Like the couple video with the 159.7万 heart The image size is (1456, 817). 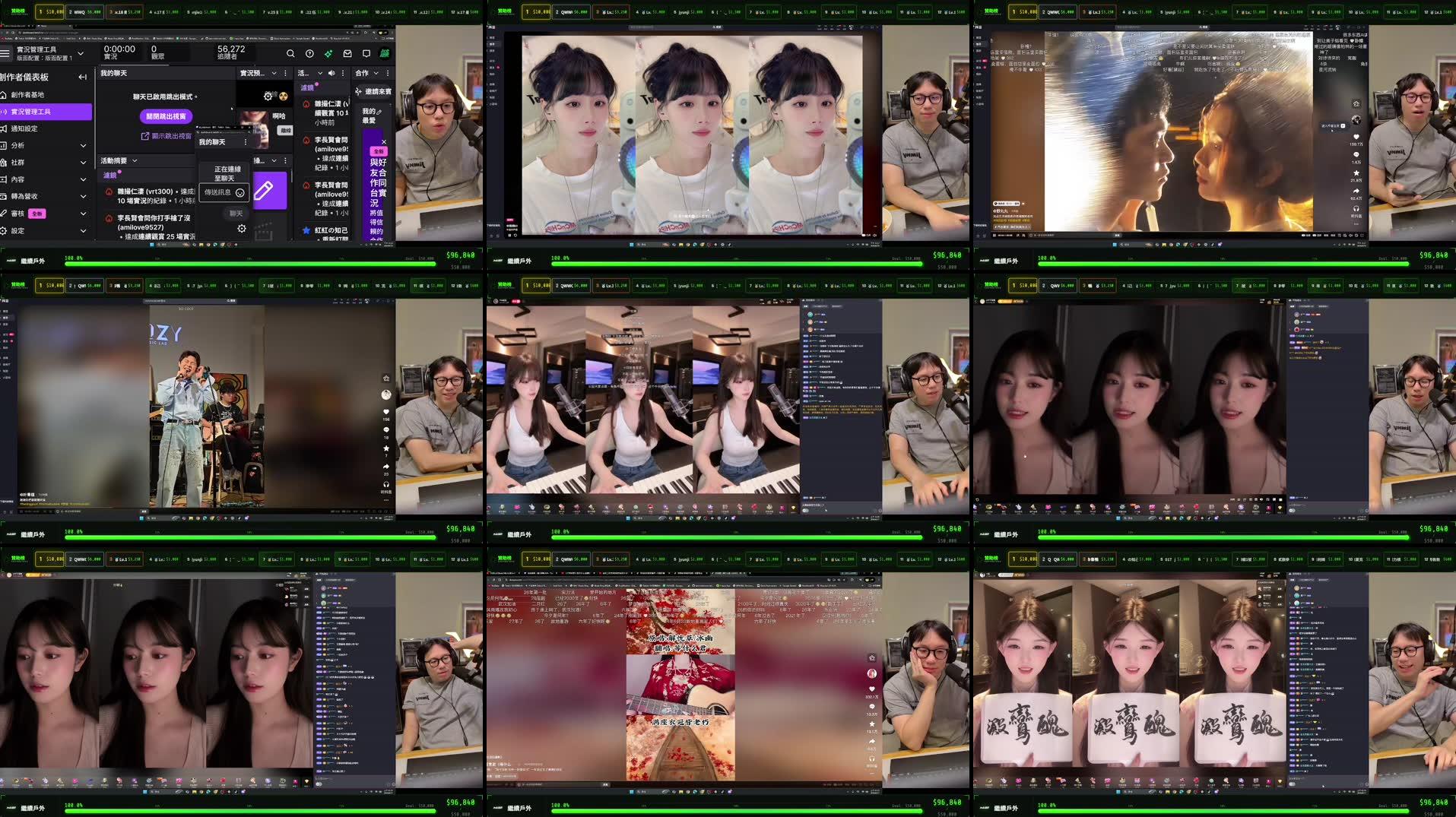1356,138
